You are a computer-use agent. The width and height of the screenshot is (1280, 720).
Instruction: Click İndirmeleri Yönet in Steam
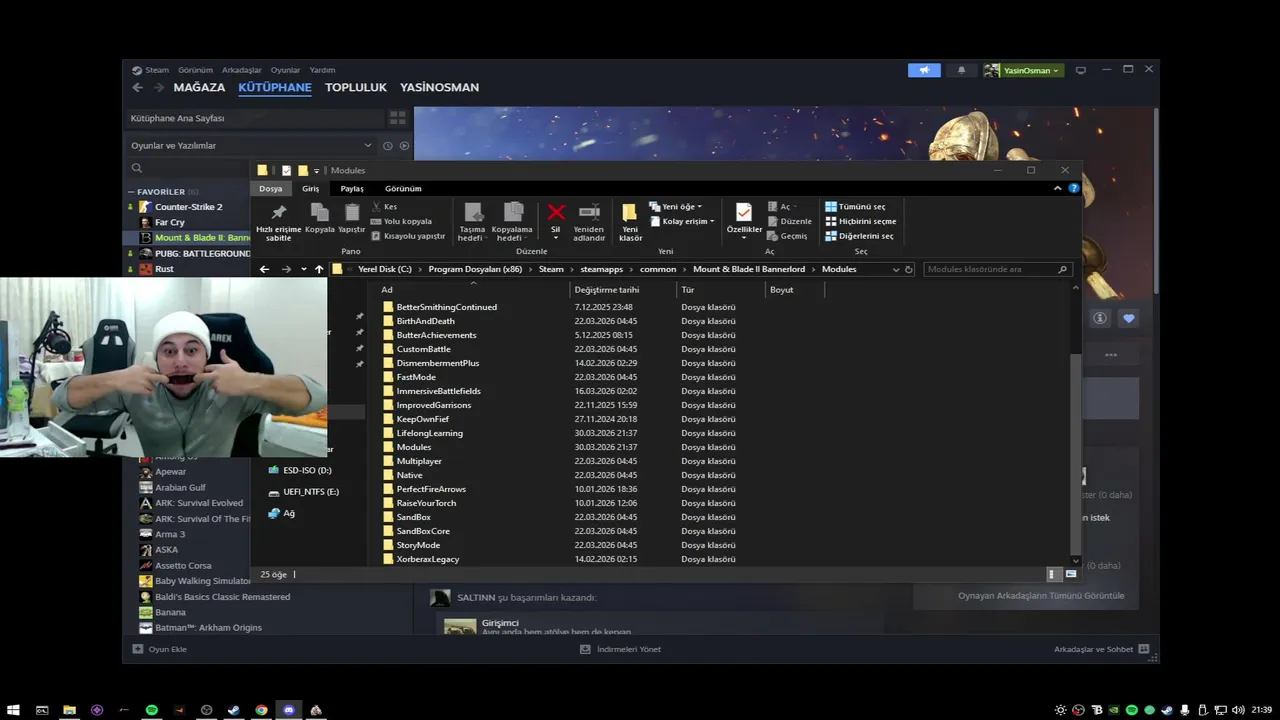pos(620,649)
